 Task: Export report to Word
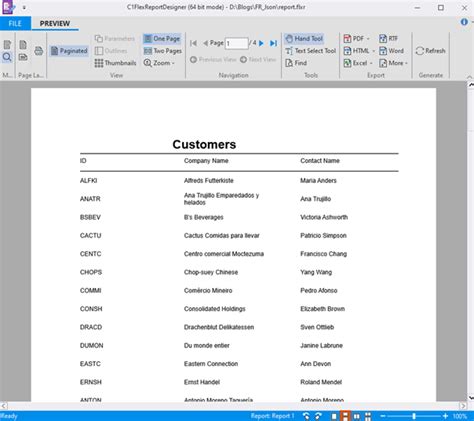click(391, 51)
